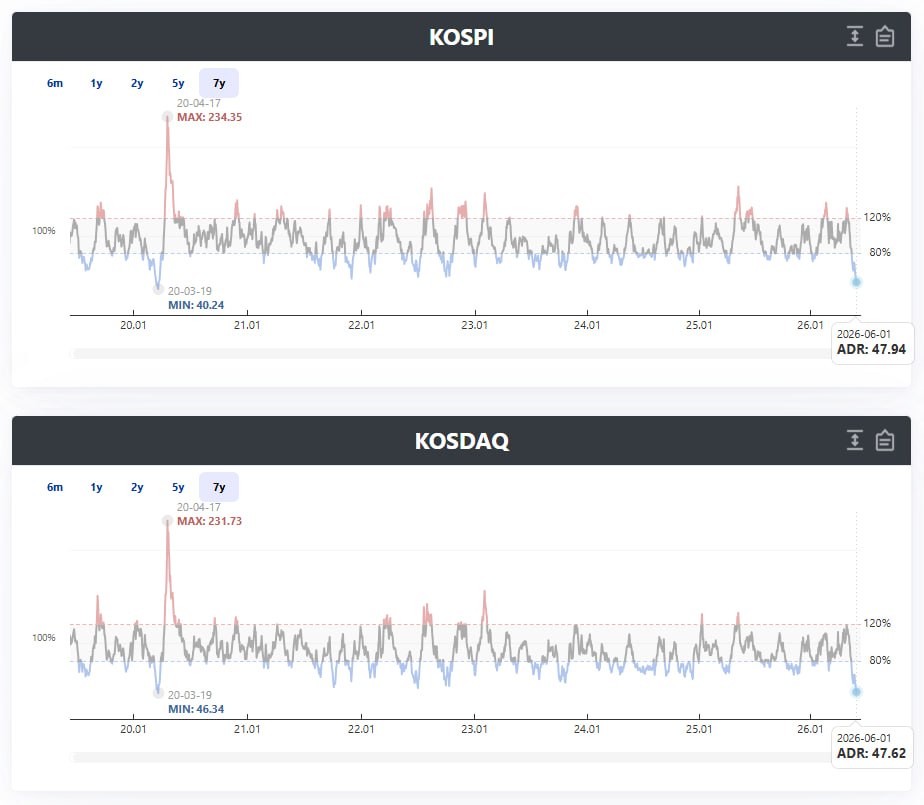
Task: Click the MAX: 234.35 label on KOSPI
Action: (x=209, y=117)
